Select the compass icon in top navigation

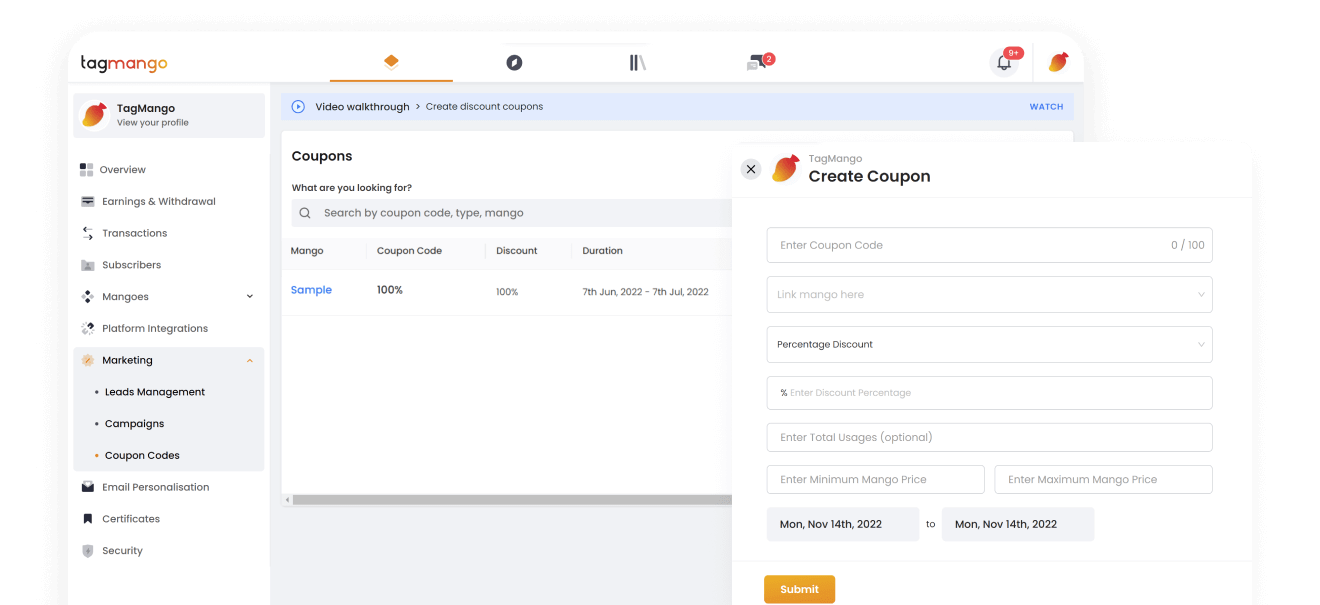pyautogui.click(x=514, y=62)
